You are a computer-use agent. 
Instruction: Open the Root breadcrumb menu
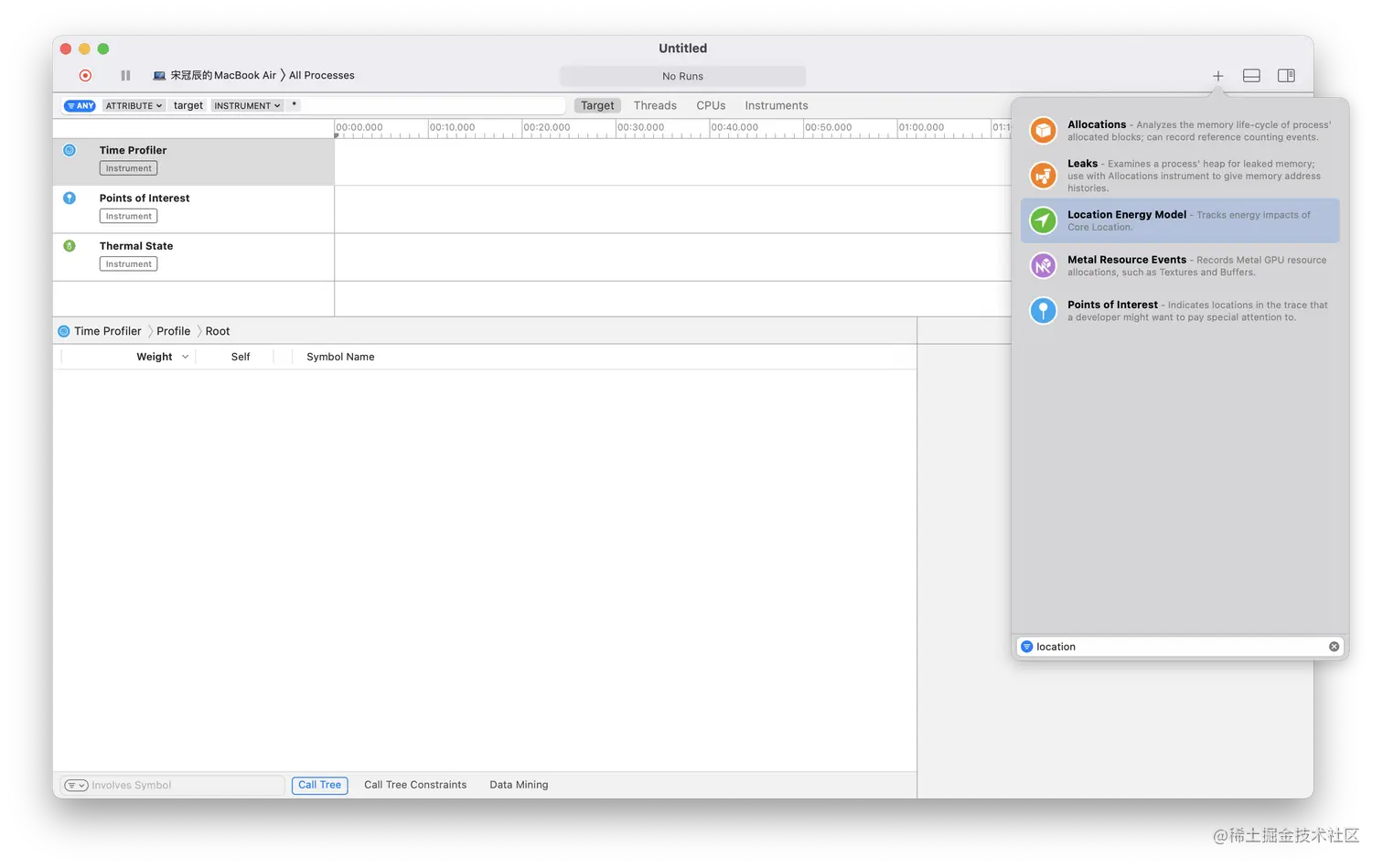[x=218, y=331]
